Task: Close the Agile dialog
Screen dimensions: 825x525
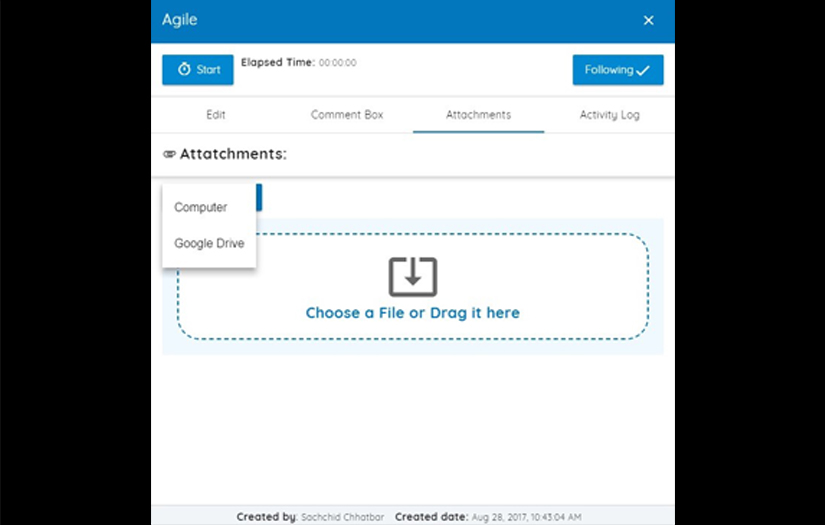Action: [x=648, y=20]
